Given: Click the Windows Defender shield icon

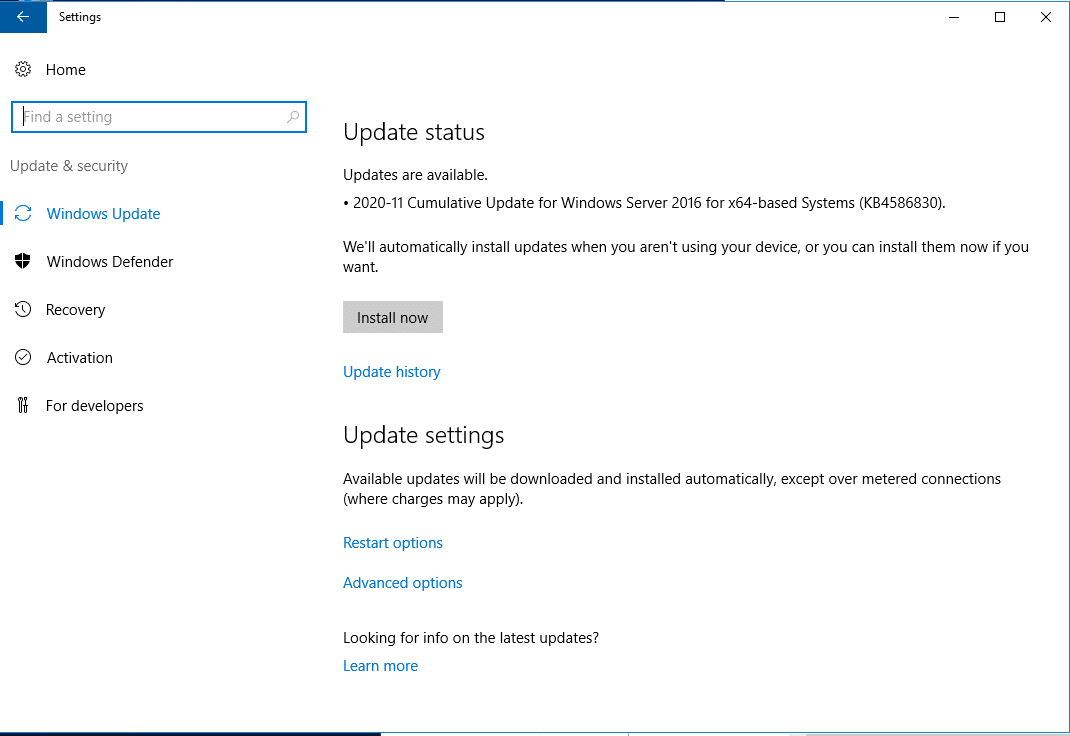Looking at the screenshot, I should click(x=23, y=261).
